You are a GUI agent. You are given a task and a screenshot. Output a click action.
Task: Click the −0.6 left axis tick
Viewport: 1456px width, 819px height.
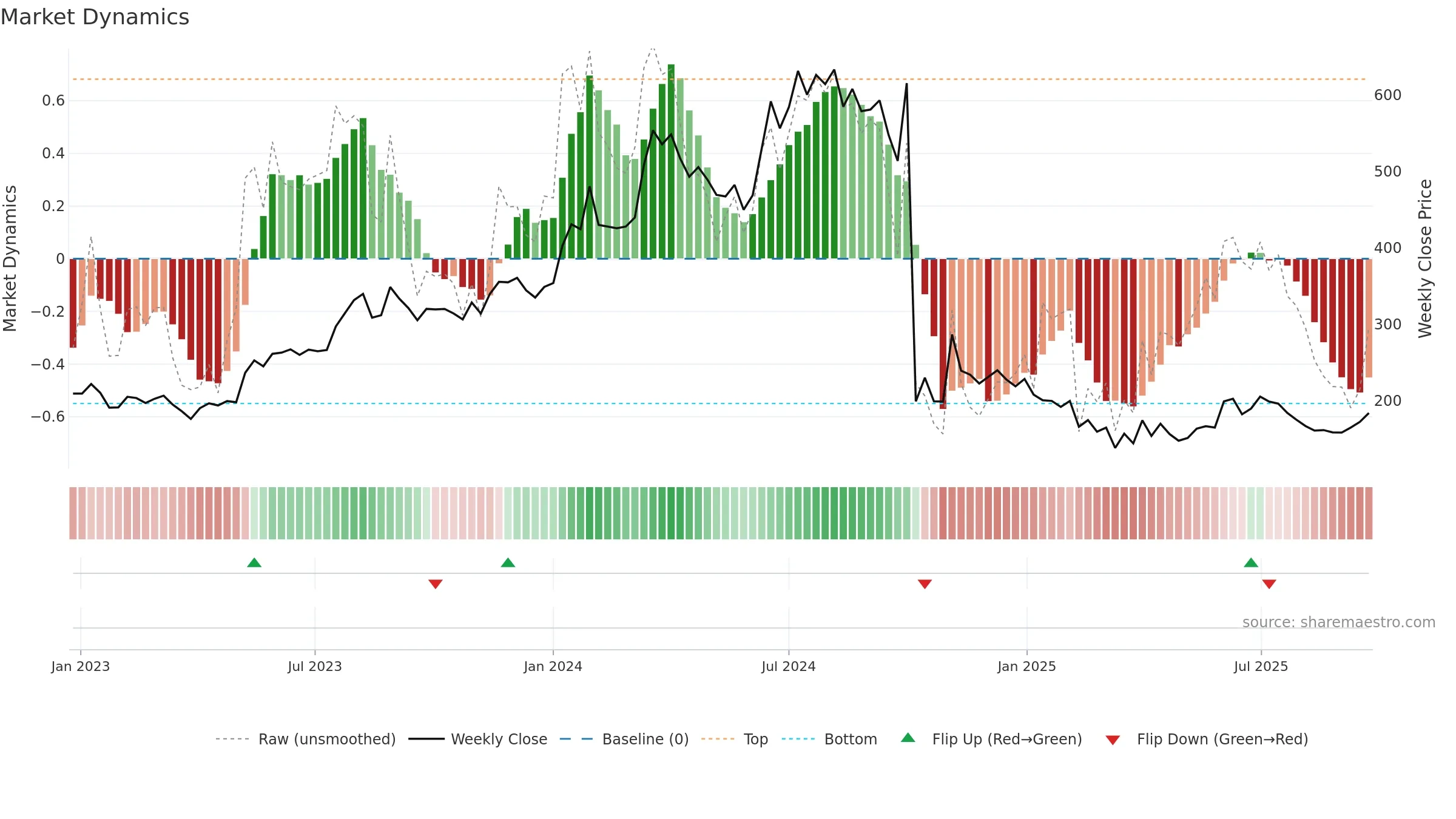point(48,417)
